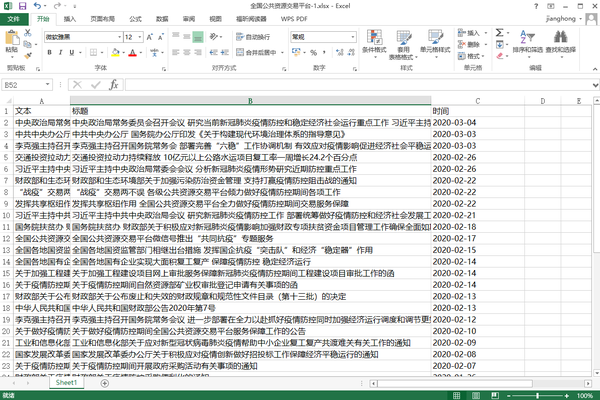
Task: Switch to Page Break Preview view in status bar
Action: click(x=495, y=395)
